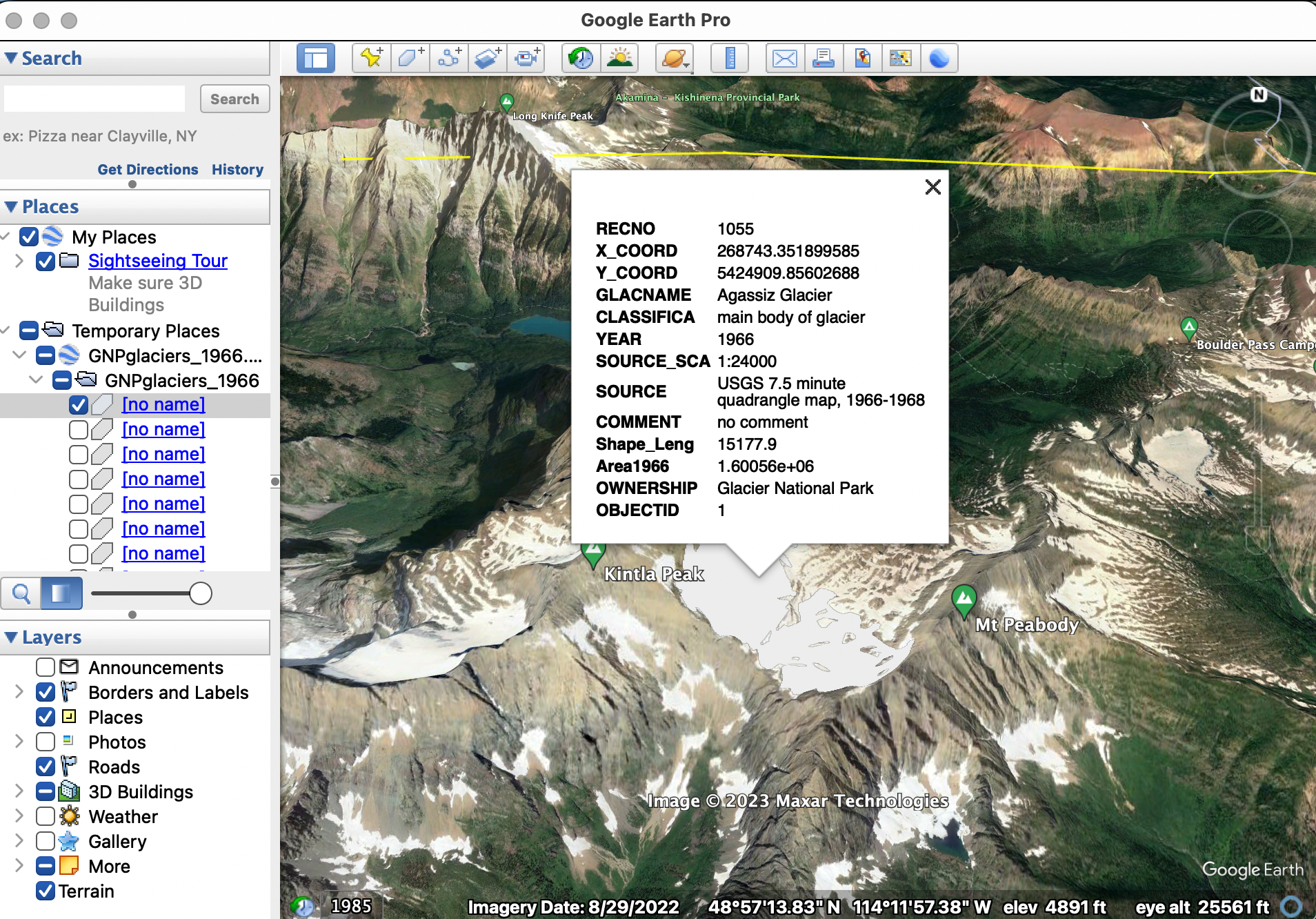Viewport: 1316px width, 919px height.
Task: Open the third [no name] polygon link
Action: point(163,454)
